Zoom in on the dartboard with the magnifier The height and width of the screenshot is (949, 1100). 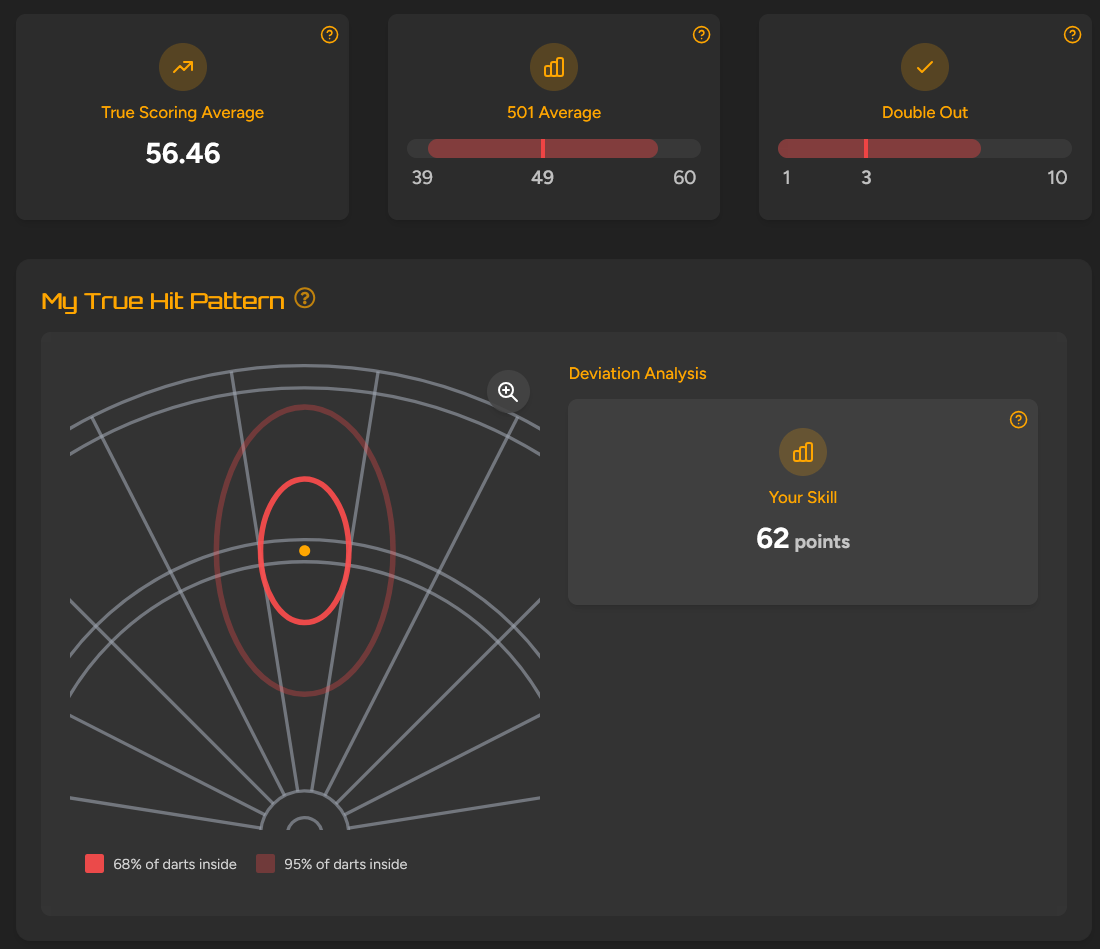coord(508,392)
